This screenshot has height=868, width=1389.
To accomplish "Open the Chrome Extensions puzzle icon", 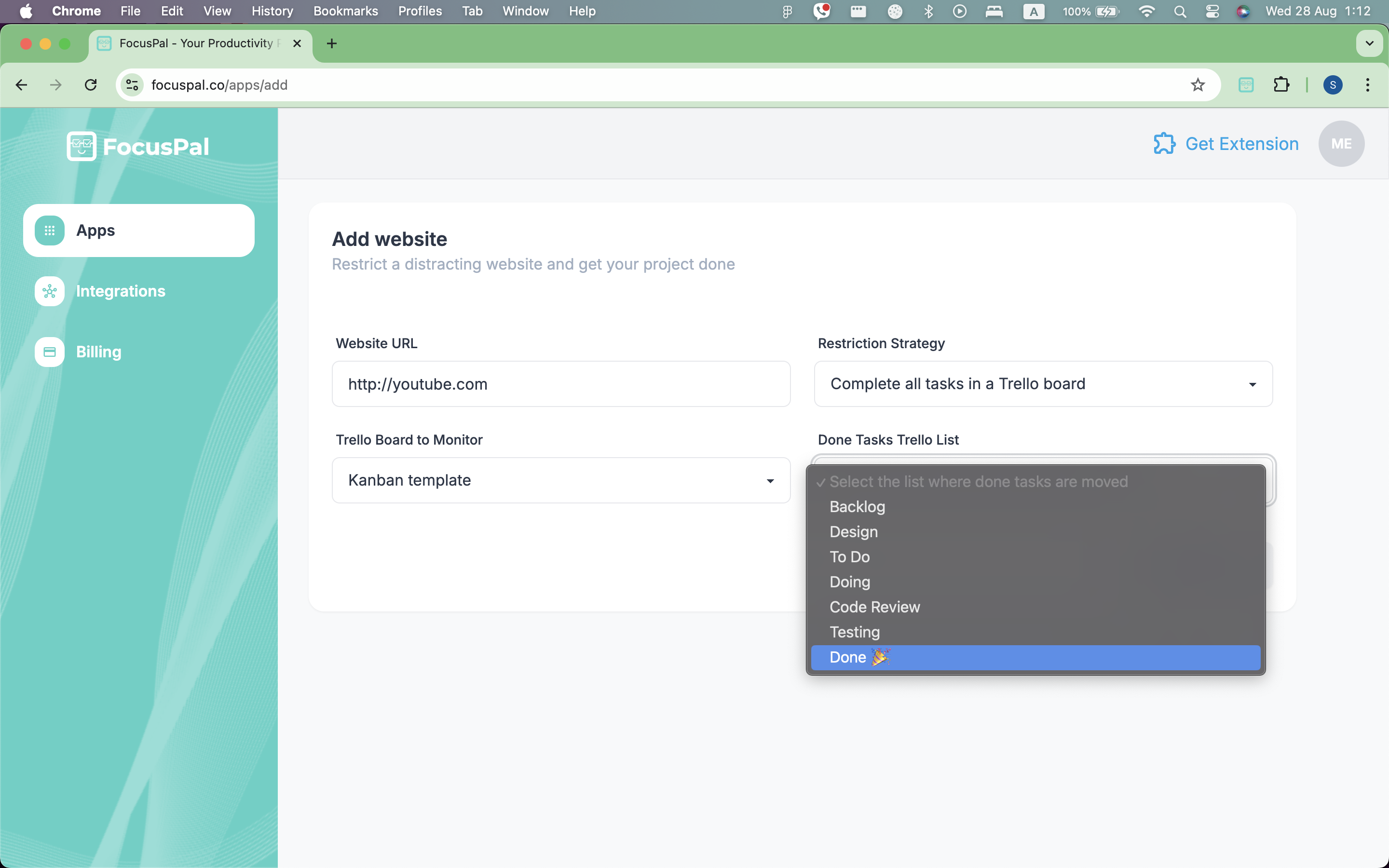I will point(1281,85).
